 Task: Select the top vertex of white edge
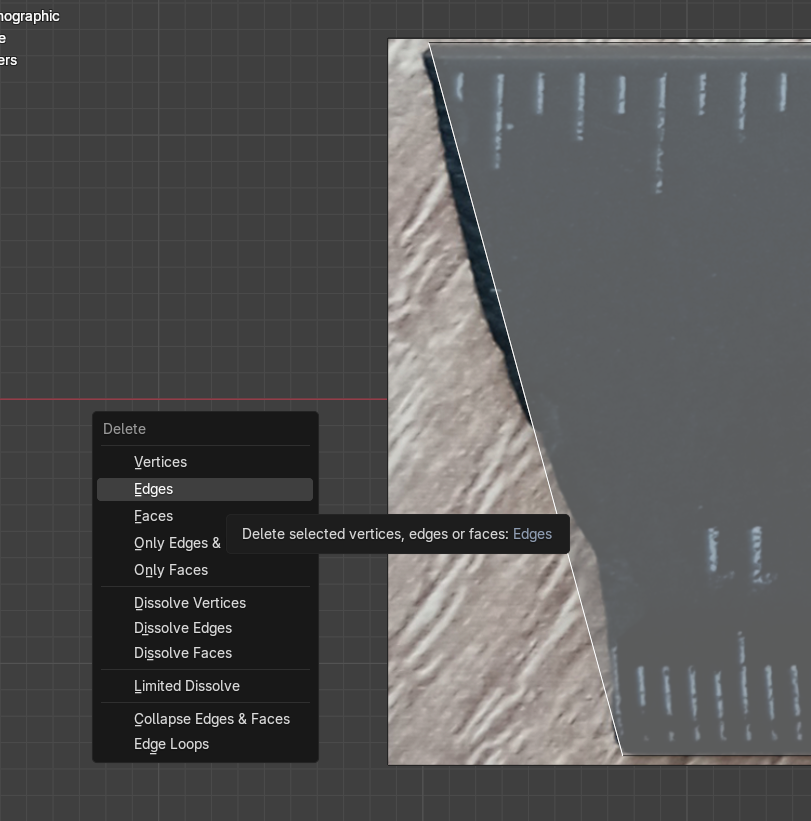(x=429, y=43)
